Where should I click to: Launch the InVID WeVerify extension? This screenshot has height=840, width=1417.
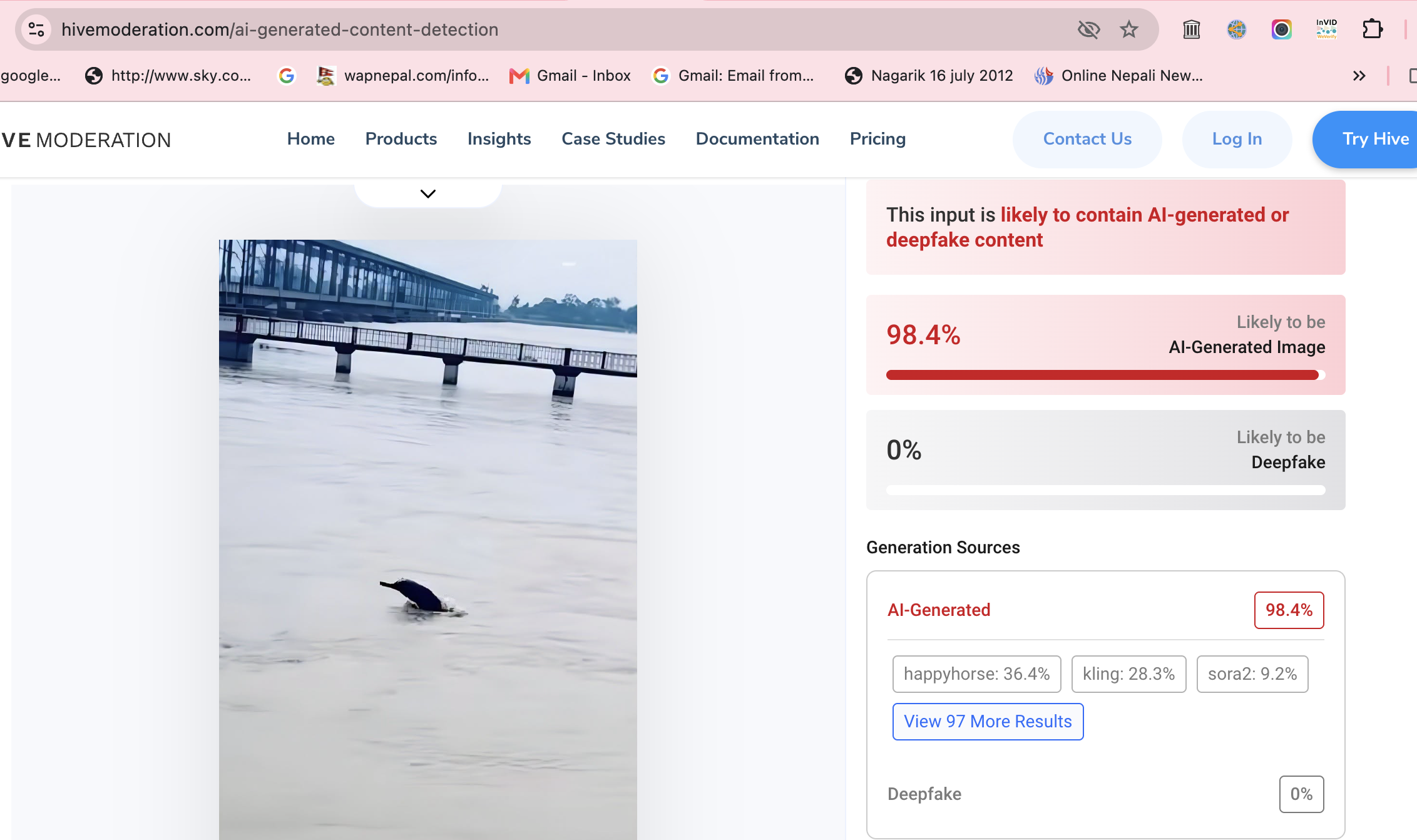pos(1327,29)
